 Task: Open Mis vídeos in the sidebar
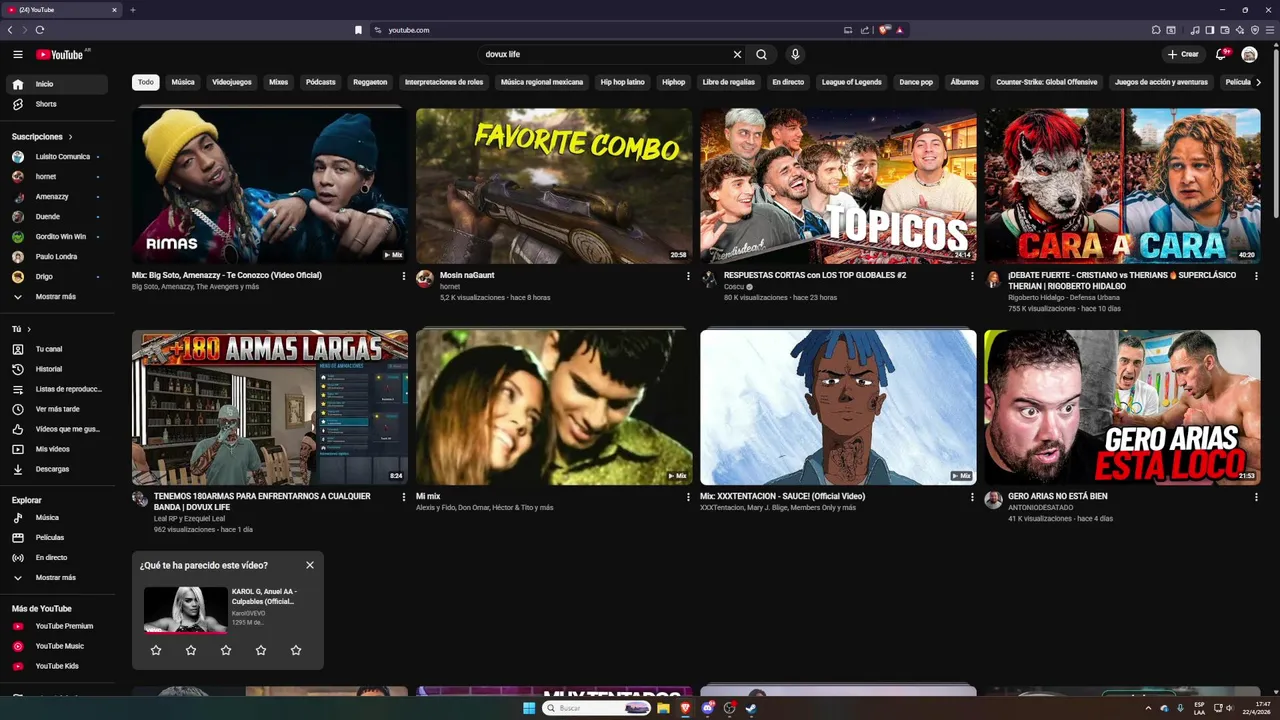pos(57,449)
